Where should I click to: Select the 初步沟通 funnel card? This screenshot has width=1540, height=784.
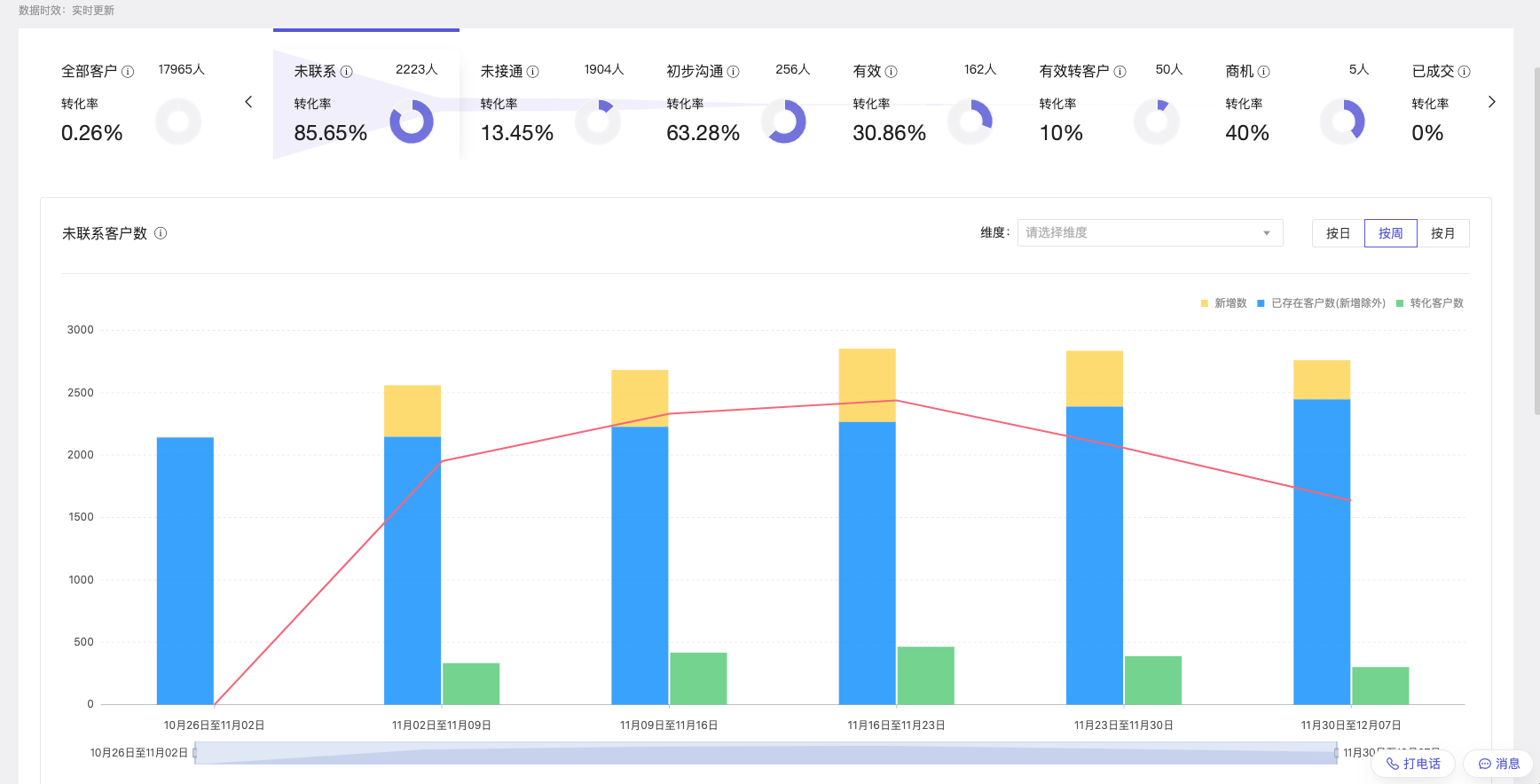[x=739, y=95]
